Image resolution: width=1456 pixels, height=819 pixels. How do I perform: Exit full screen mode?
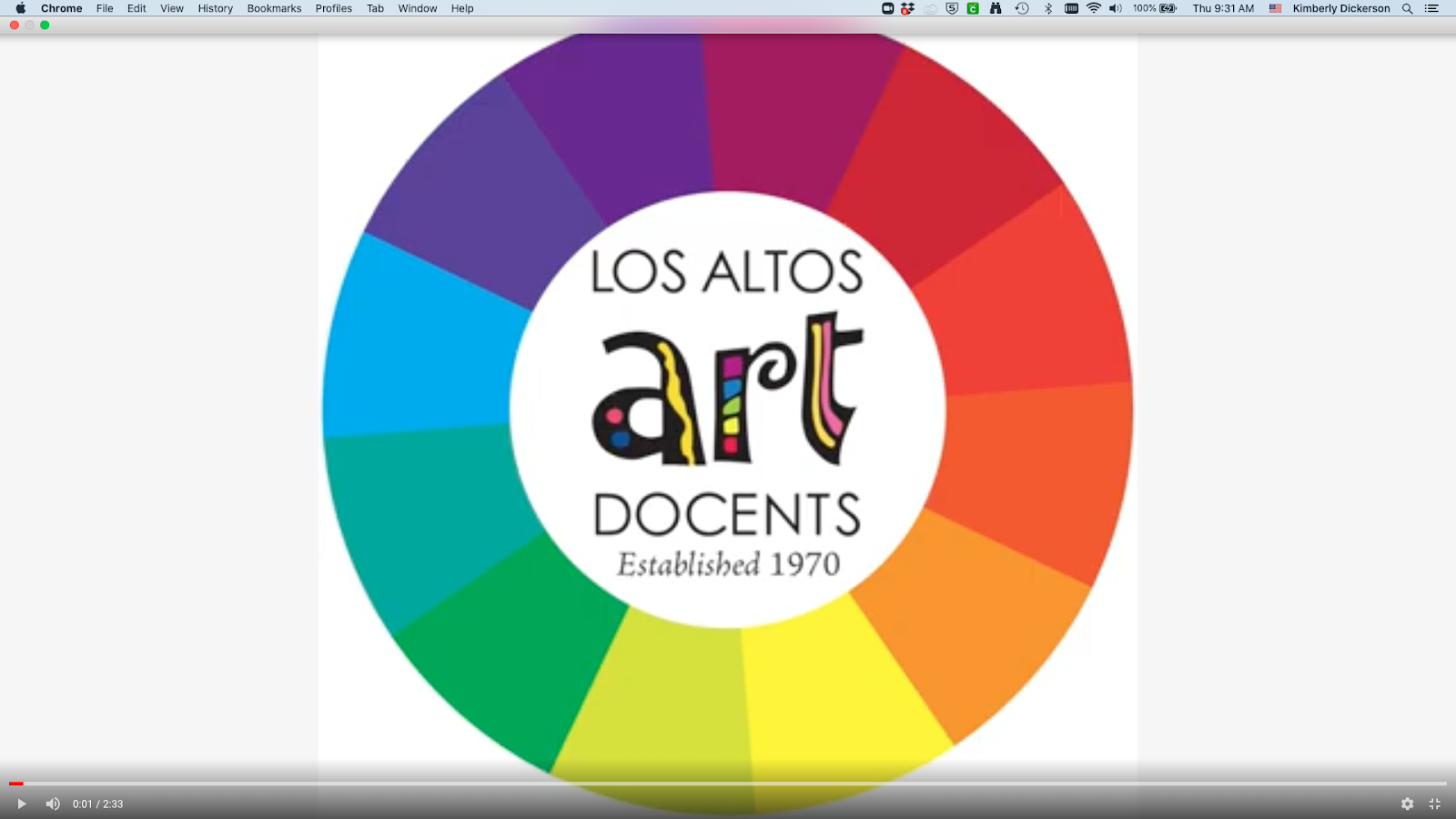pyautogui.click(x=1434, y=804)
